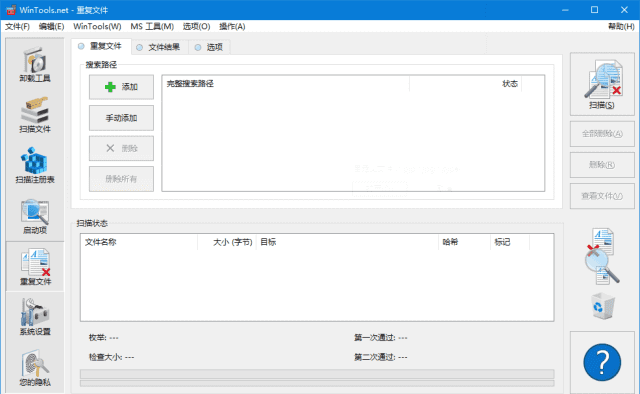Open the 扫描注册表 registry scanner
640x394 pixels.
[35, 166]
